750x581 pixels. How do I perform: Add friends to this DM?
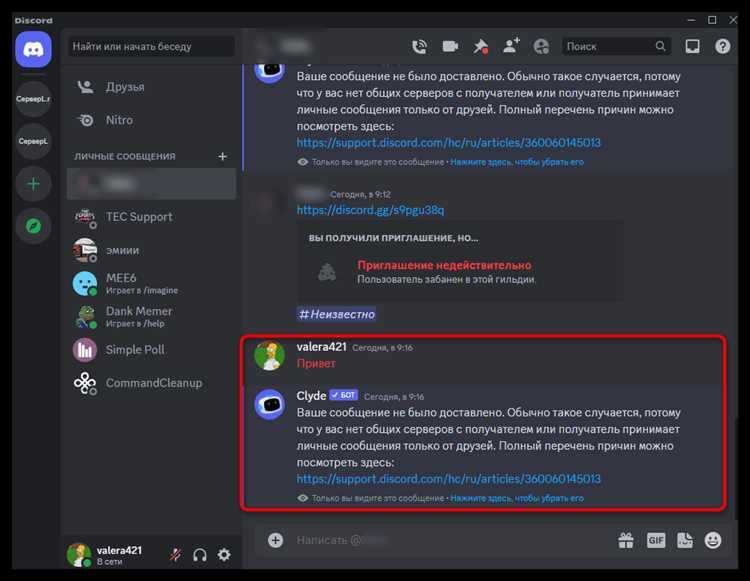(x=511, y=46)
